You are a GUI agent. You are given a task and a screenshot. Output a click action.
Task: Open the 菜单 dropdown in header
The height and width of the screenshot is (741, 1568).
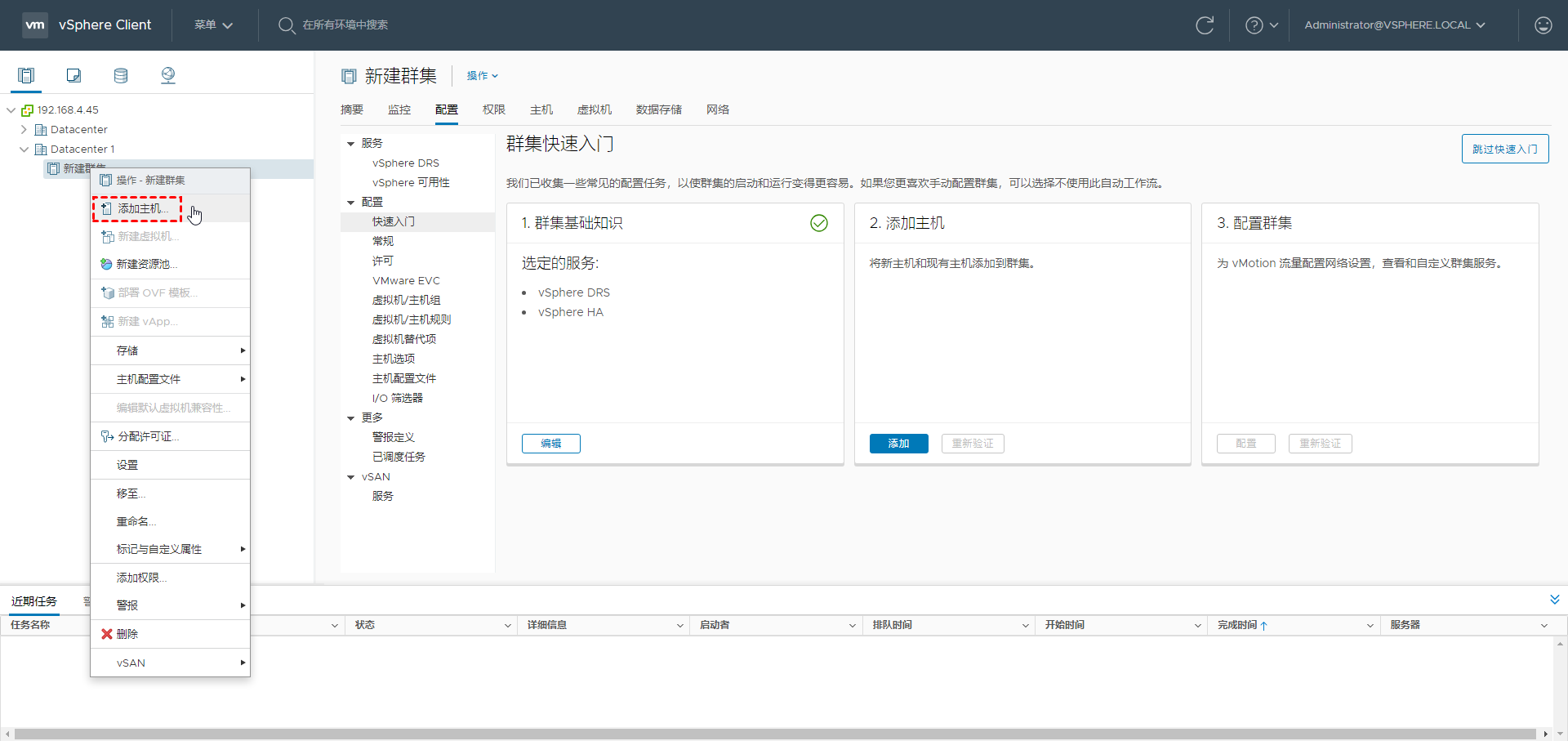[213, 25]
